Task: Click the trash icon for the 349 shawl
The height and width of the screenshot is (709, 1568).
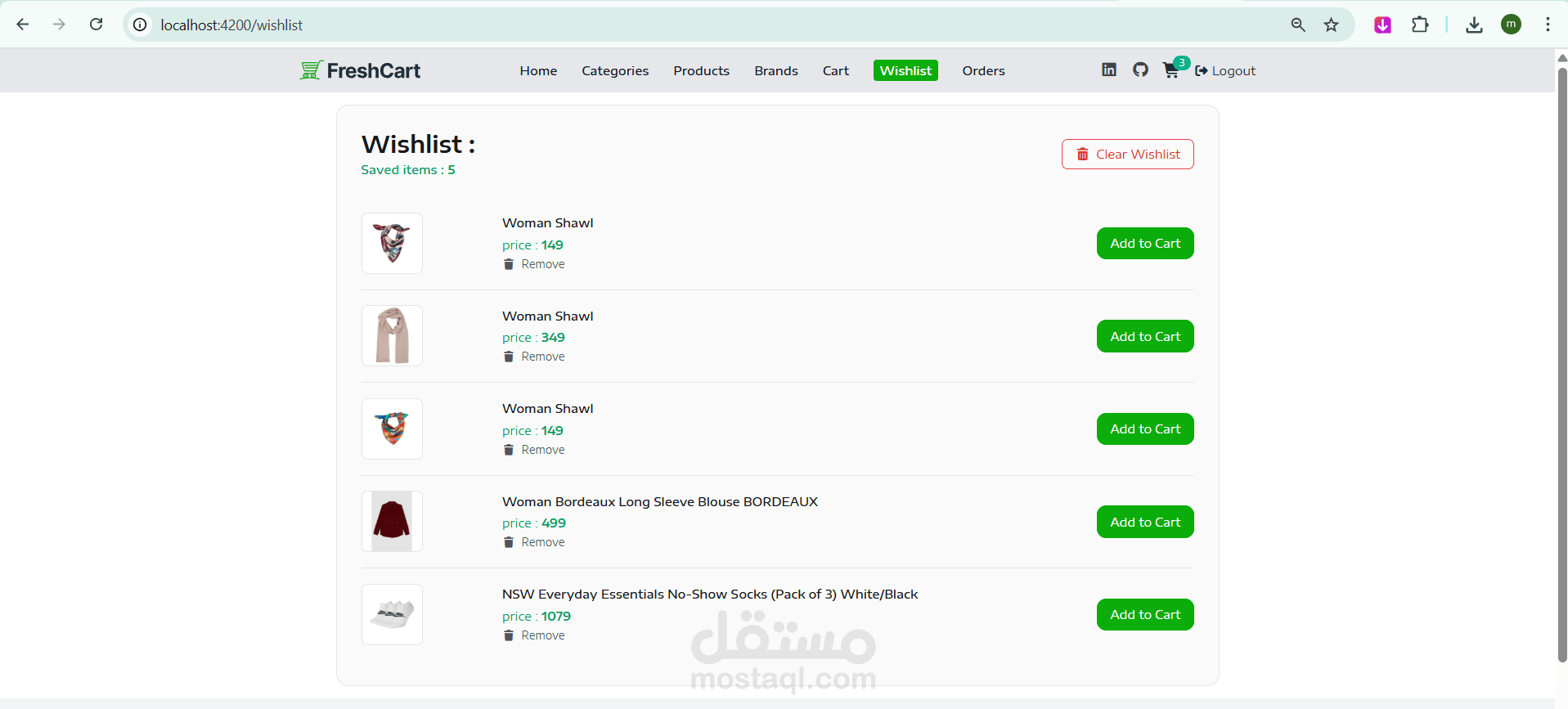Action: pyautogui.click(x=509, y=357)
